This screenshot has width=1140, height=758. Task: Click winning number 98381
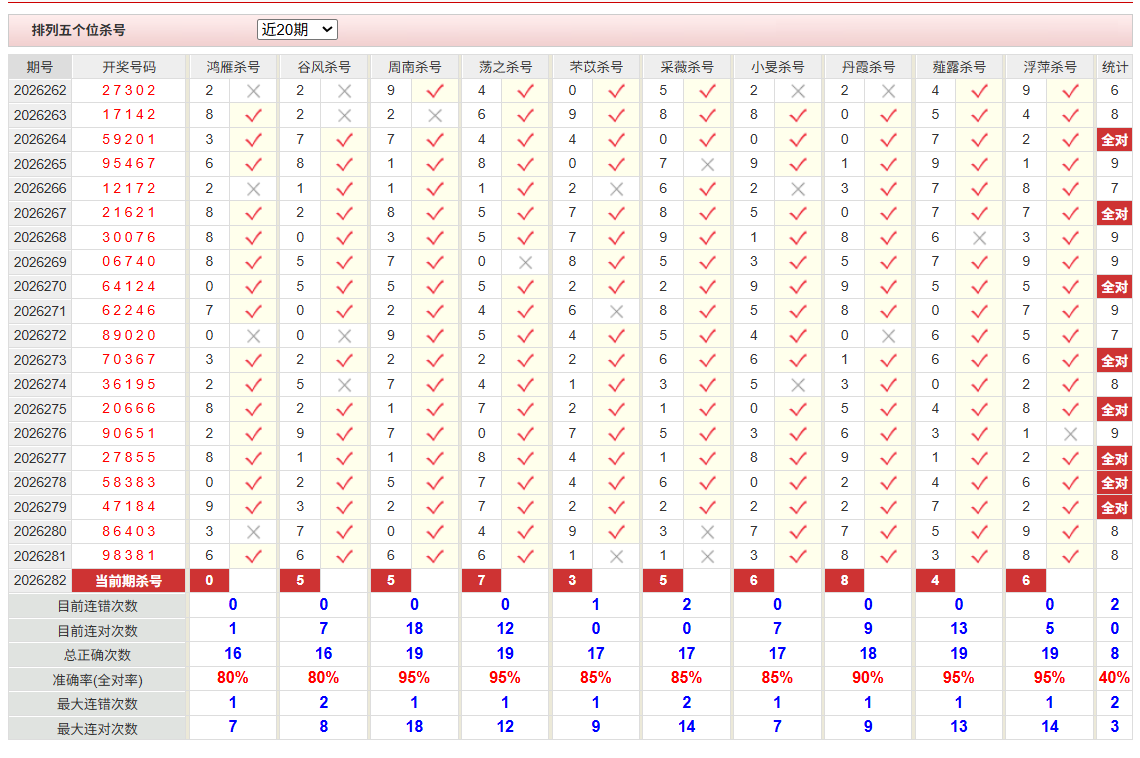pyautogui.click(x=129, y=556)
